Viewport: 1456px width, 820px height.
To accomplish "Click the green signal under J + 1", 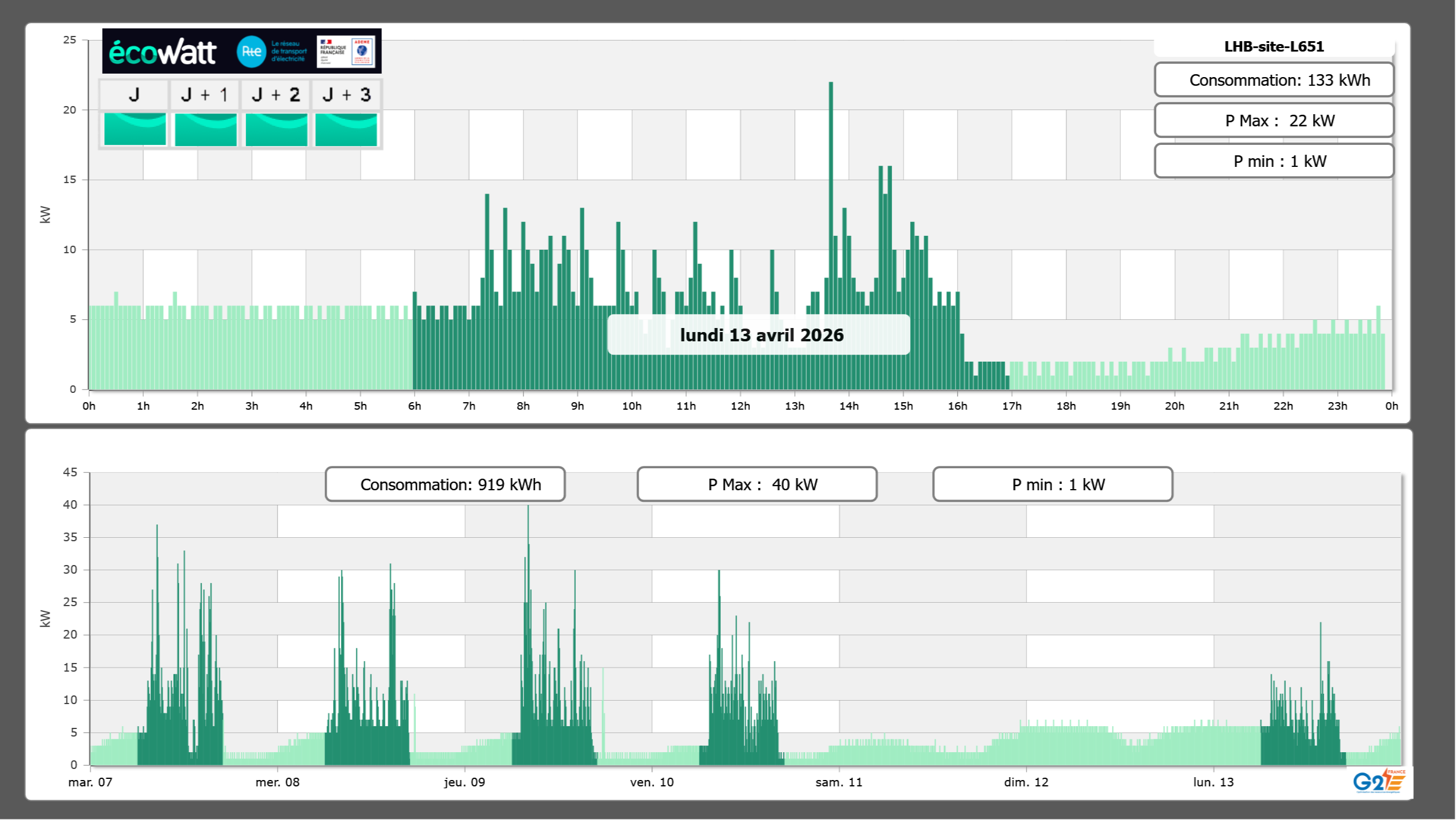I will click(x=205, y=129).
